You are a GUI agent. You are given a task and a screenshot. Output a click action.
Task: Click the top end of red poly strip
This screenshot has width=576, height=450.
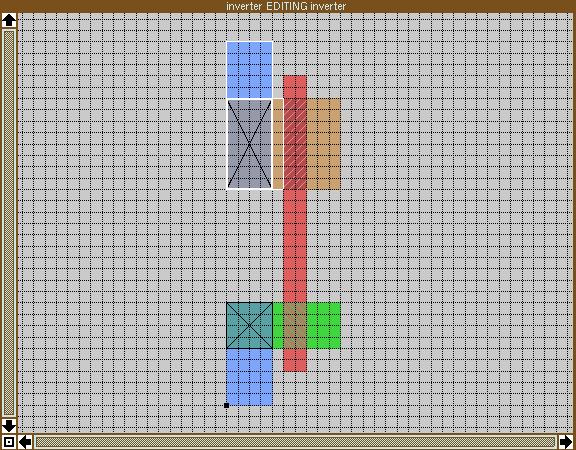295,87
